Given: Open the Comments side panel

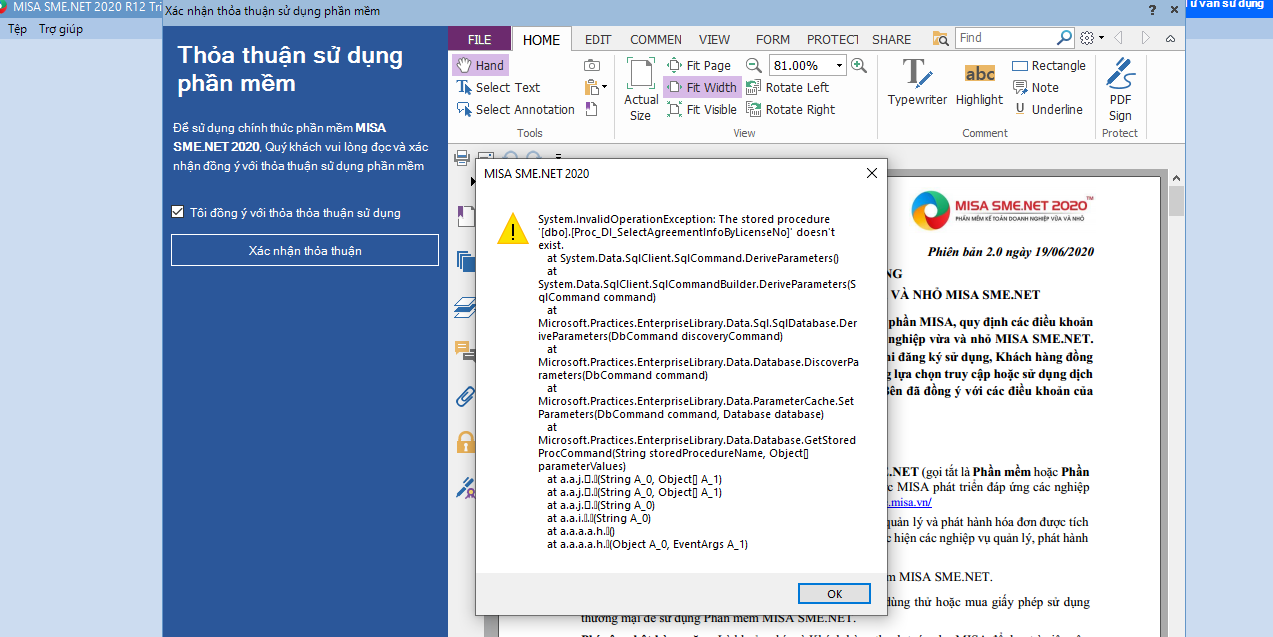Looking at the screenshot, I should coord(464,351).
